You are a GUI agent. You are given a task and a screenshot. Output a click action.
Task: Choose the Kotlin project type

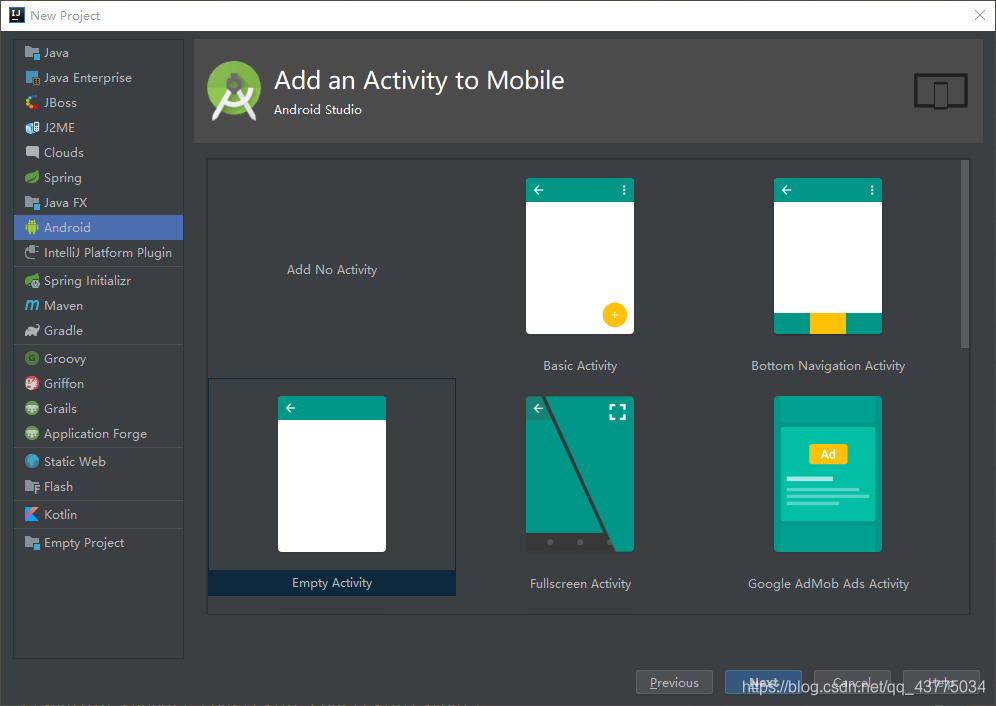pos(98,514)
